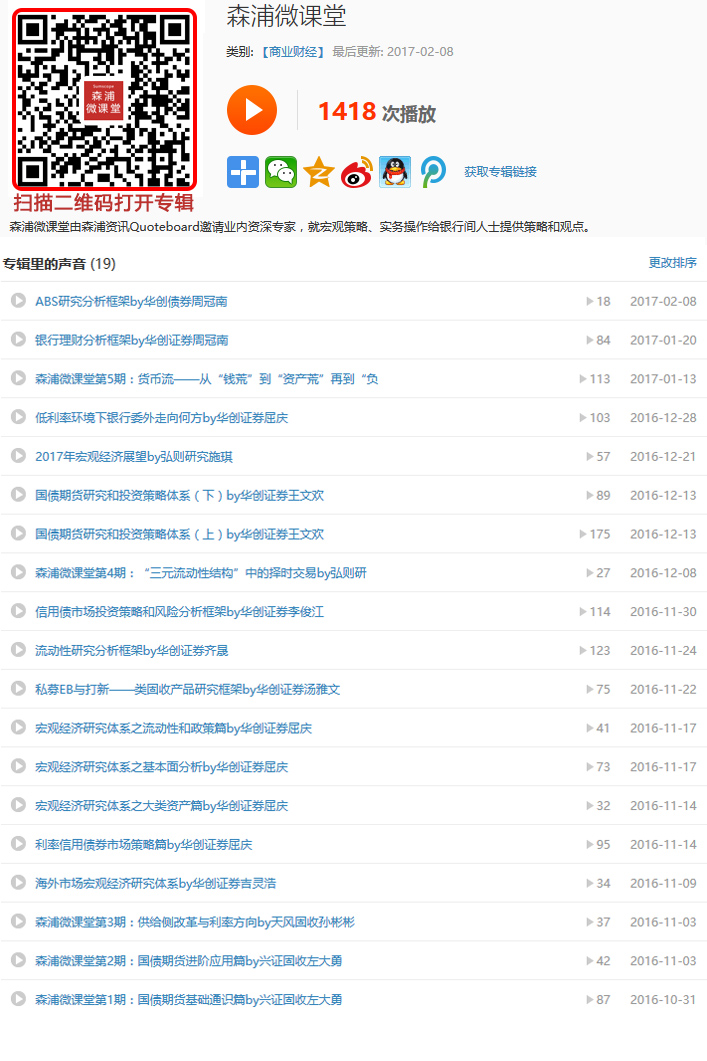Open more sharing options blue plus icon
Viewport: 707px width, 1061px height.
tap(243, 172)
